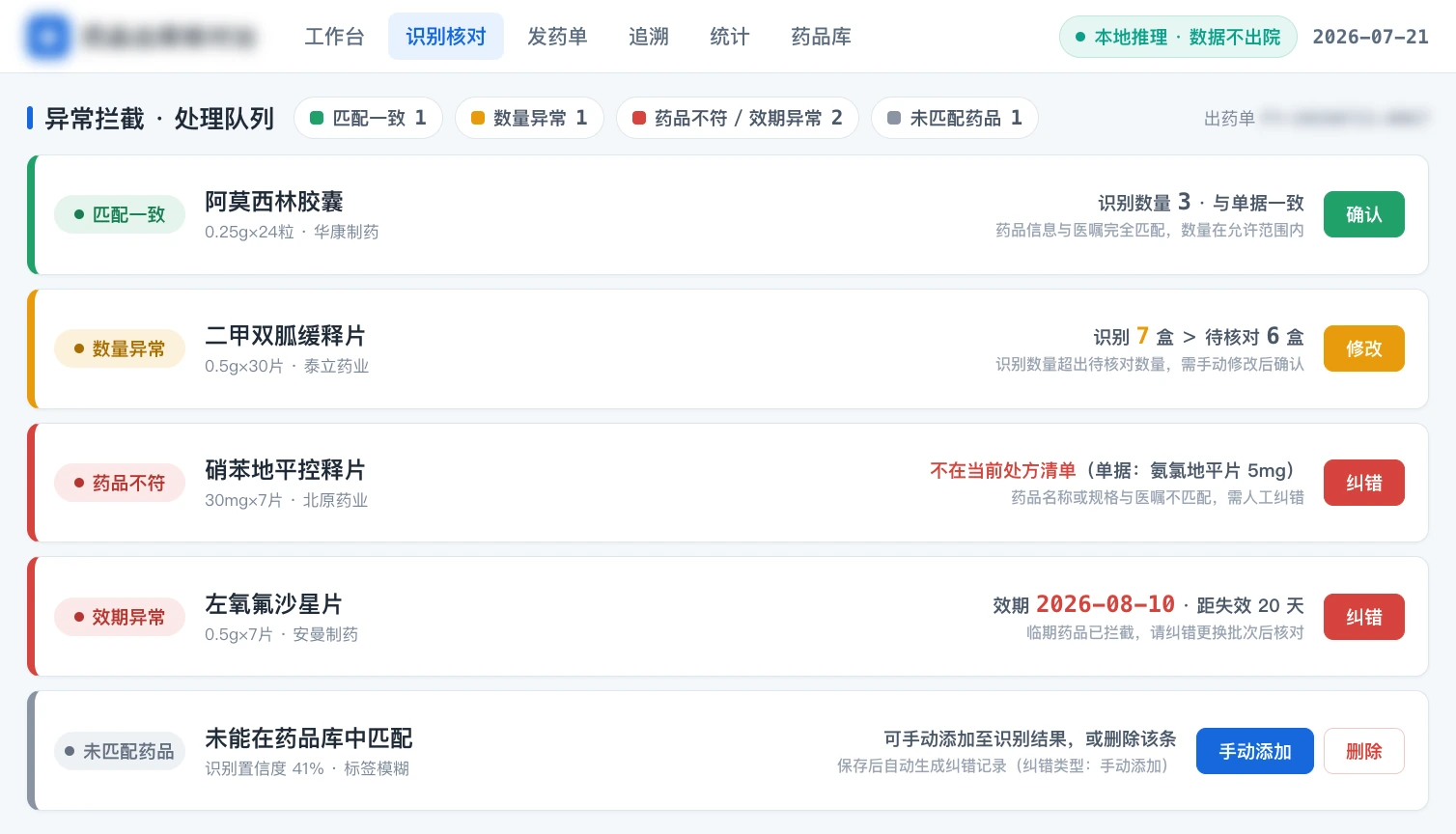Click 纠错 for 硝苯地平控释片
This screenshot has width=1456, height=834.
tap(1363, 483)
